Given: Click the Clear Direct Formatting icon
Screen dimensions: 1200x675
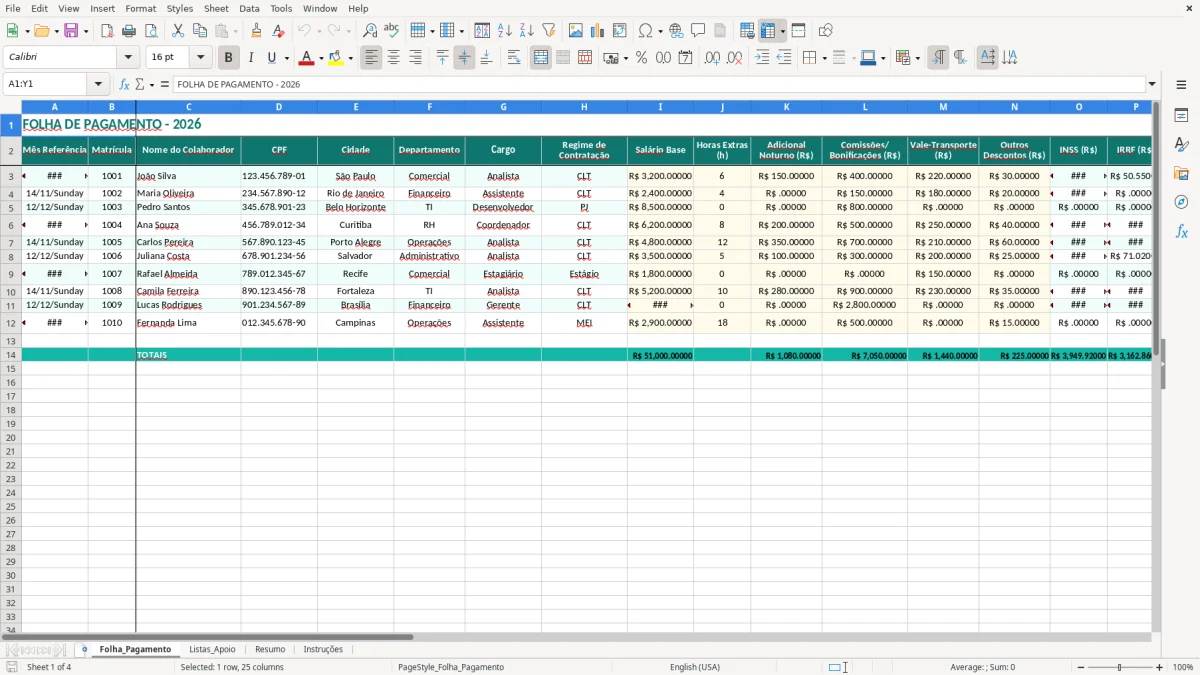Looking at the screenshot, I should pyautogui.click(x=277, y=31).
